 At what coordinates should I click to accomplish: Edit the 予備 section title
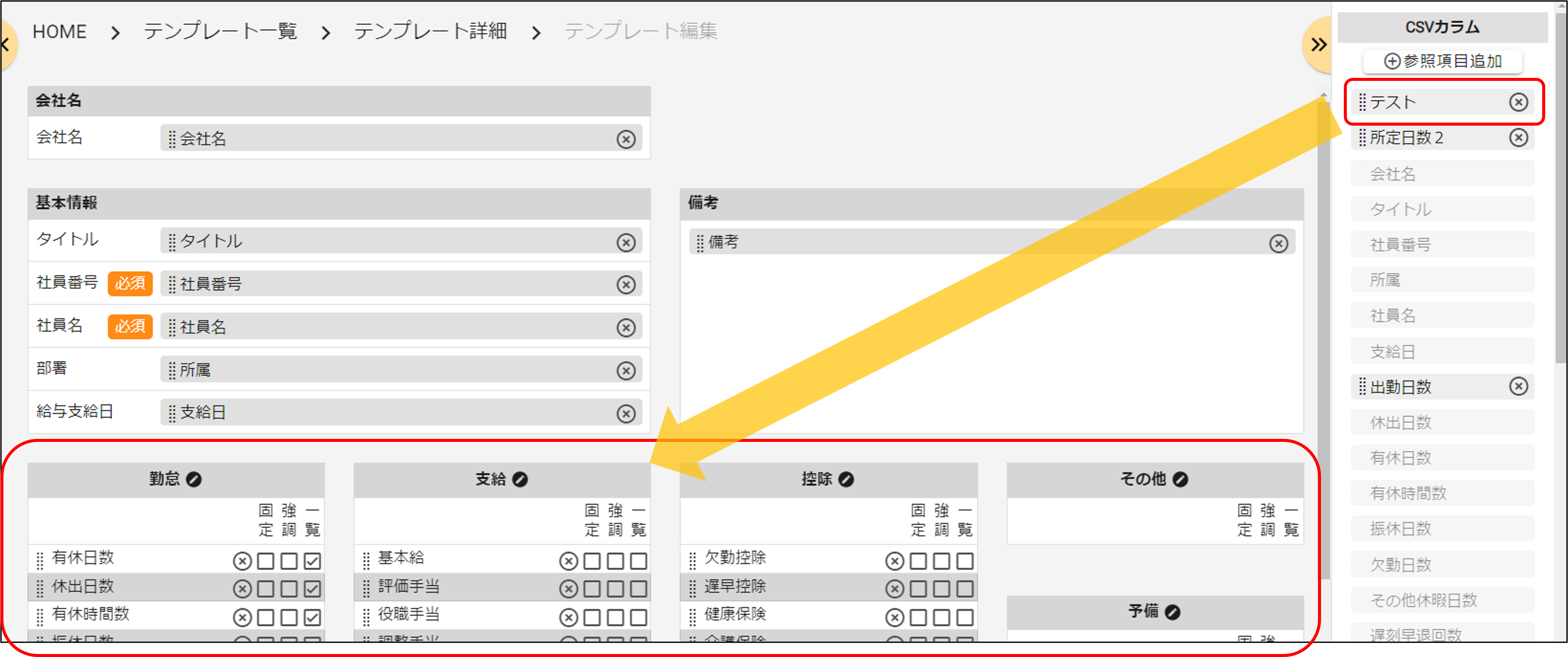tap(1173, 613)
